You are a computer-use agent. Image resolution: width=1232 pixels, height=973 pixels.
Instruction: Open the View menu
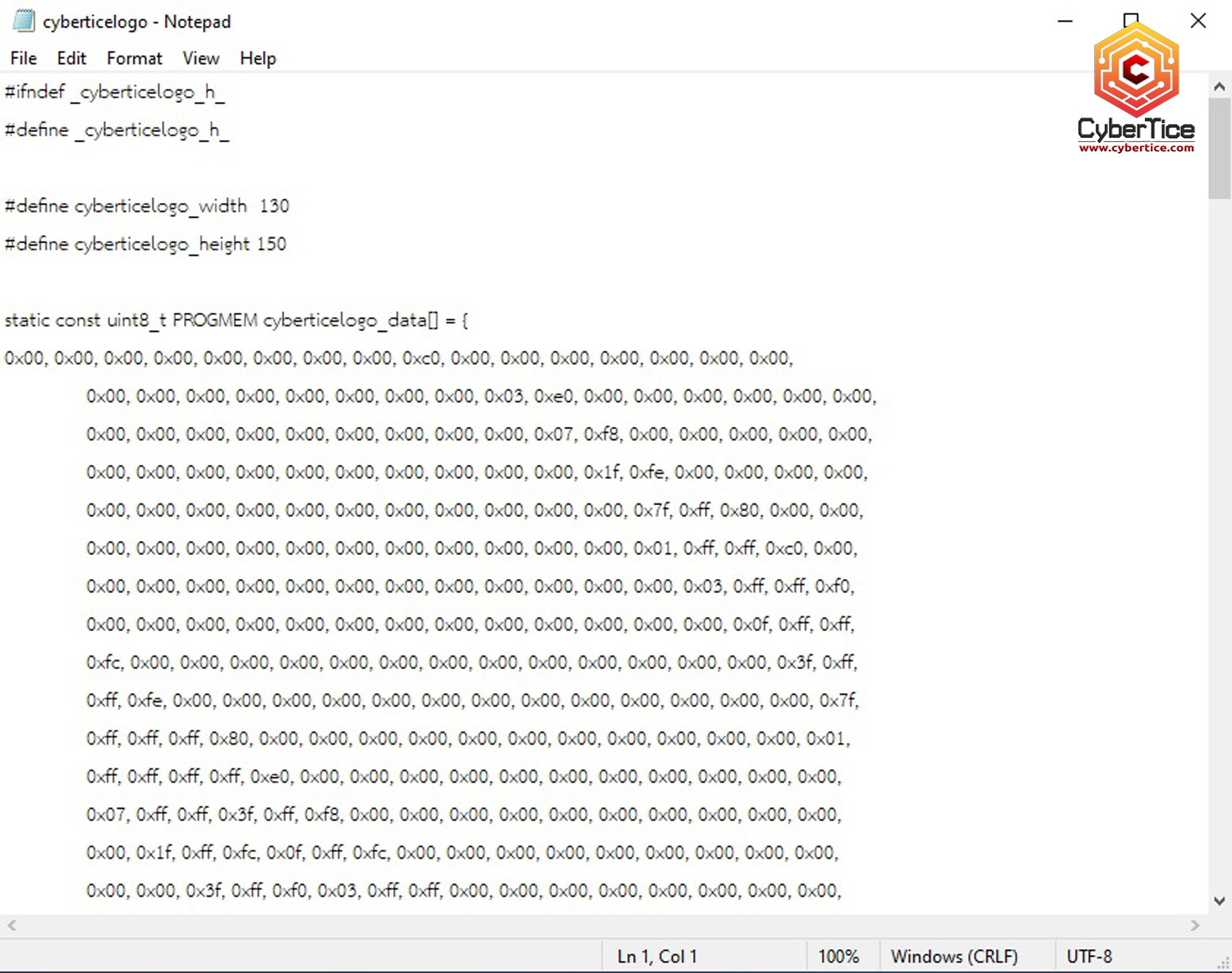(200, 58)
